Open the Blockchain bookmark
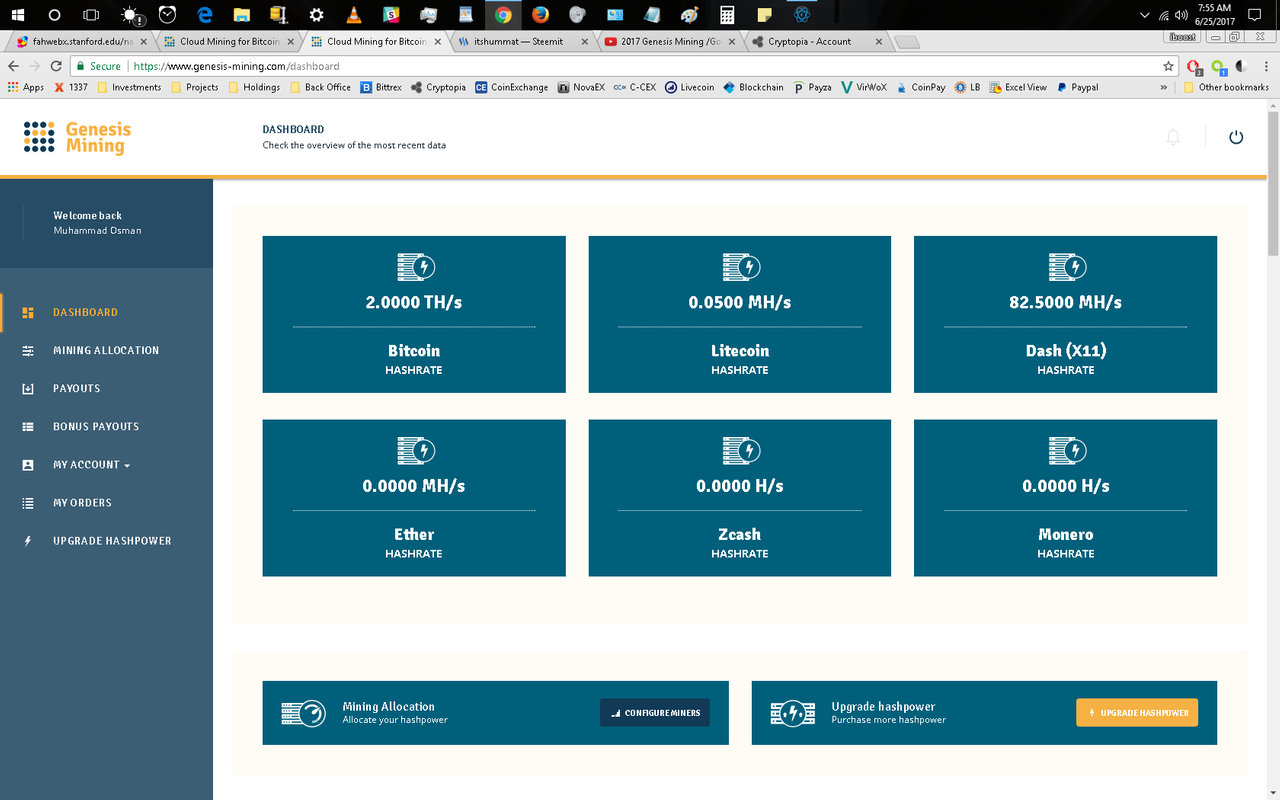Viewport: 1280px width, 800px height. coord(753,87)
